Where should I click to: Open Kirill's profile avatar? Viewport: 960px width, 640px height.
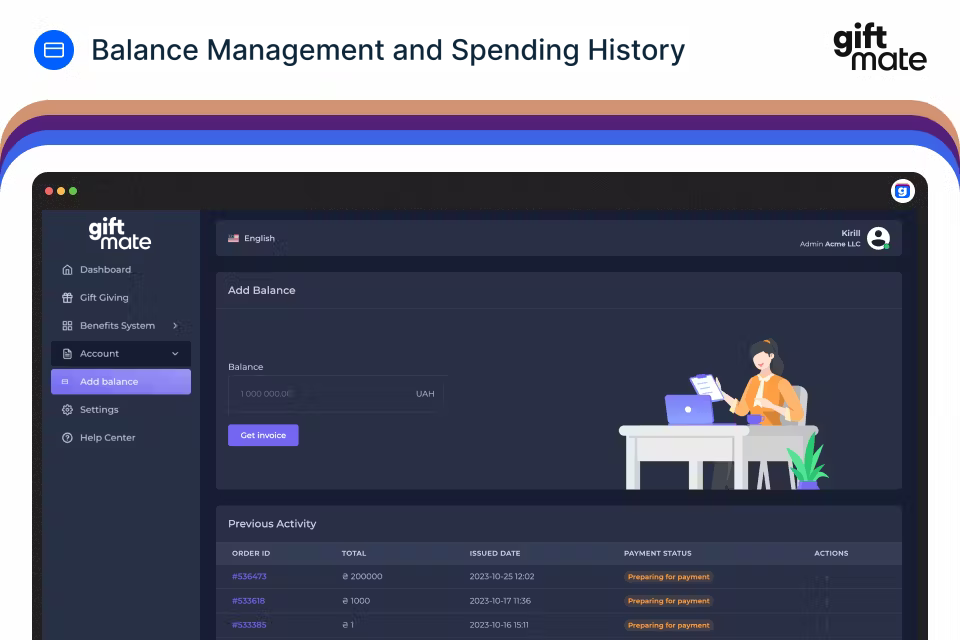(x=878, y=238)
